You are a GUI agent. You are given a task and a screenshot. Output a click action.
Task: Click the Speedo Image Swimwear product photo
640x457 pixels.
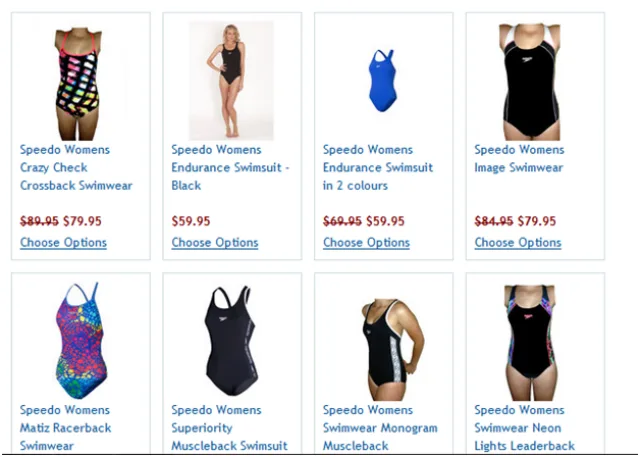[531, 82]
